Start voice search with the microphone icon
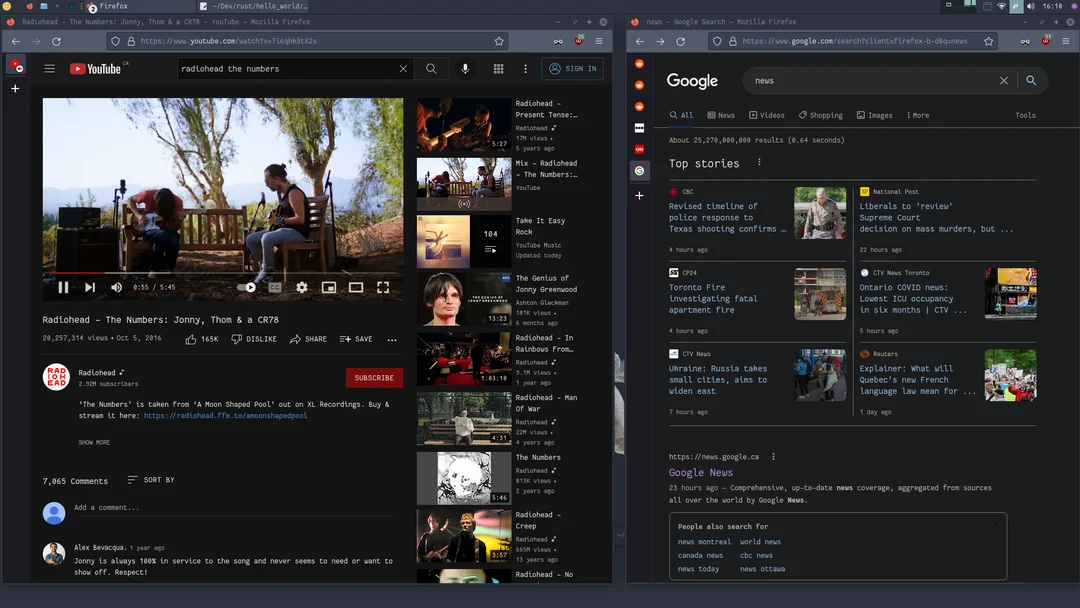The width and height of the screenshot is (1080, 608). 464,69
